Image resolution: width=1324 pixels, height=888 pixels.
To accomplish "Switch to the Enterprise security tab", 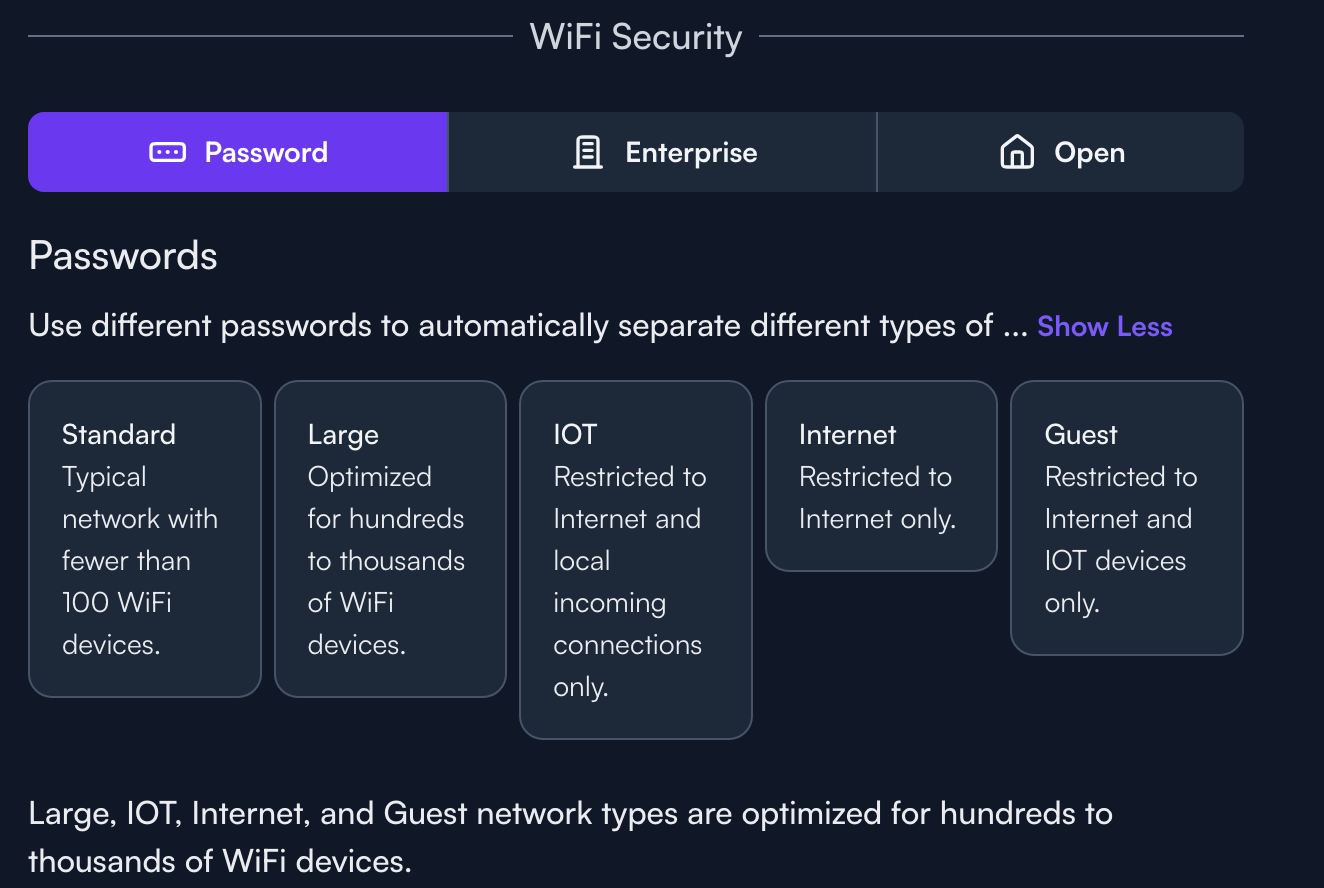I will click(663, 152).
